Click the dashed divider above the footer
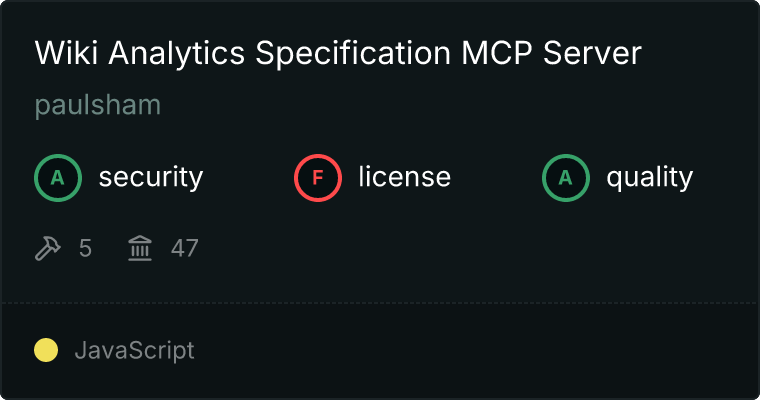 pyautogui.click(x=380, y=302)
